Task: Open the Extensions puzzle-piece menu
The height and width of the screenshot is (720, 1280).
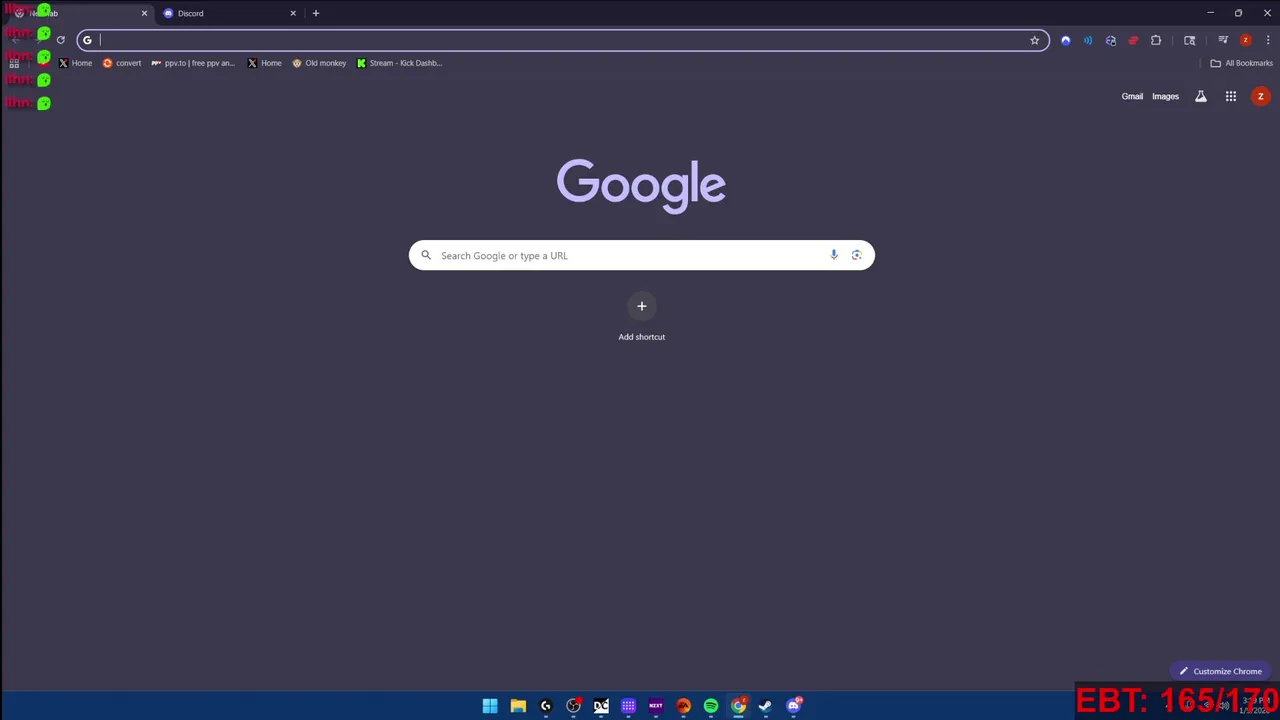Action: (1156, 40)
